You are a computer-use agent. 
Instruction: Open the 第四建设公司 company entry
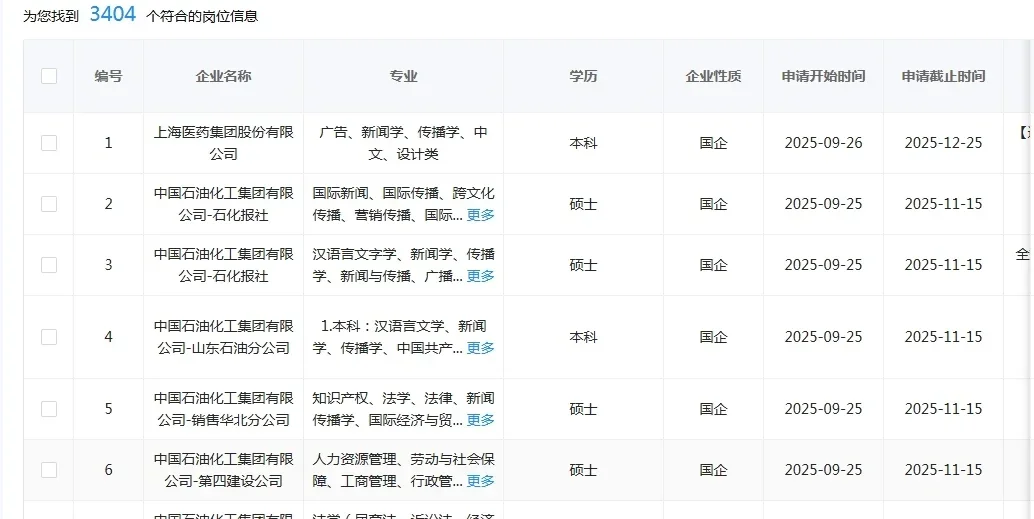tap(224, 470)
